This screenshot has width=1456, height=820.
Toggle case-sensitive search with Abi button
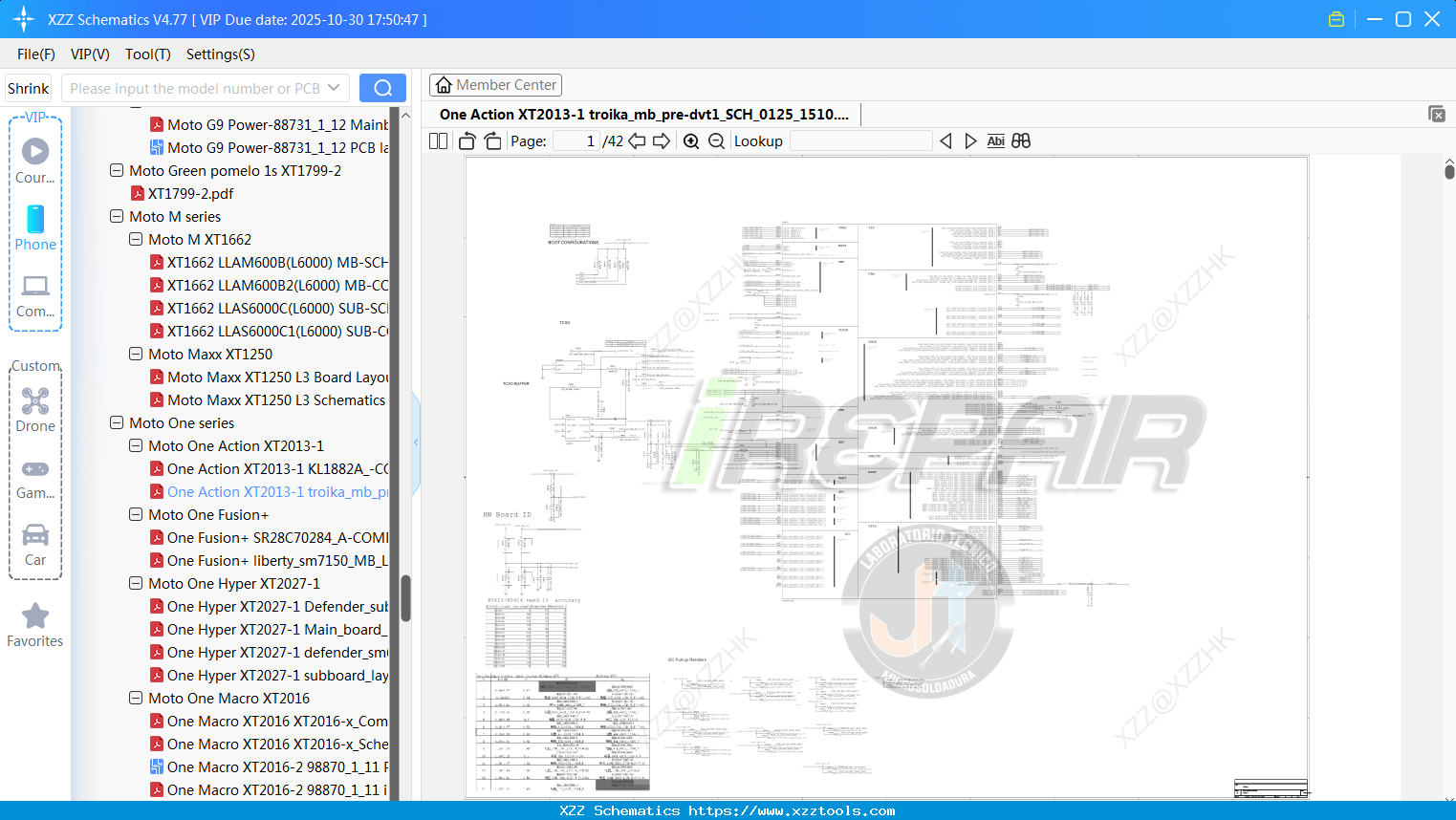[995, 140]
